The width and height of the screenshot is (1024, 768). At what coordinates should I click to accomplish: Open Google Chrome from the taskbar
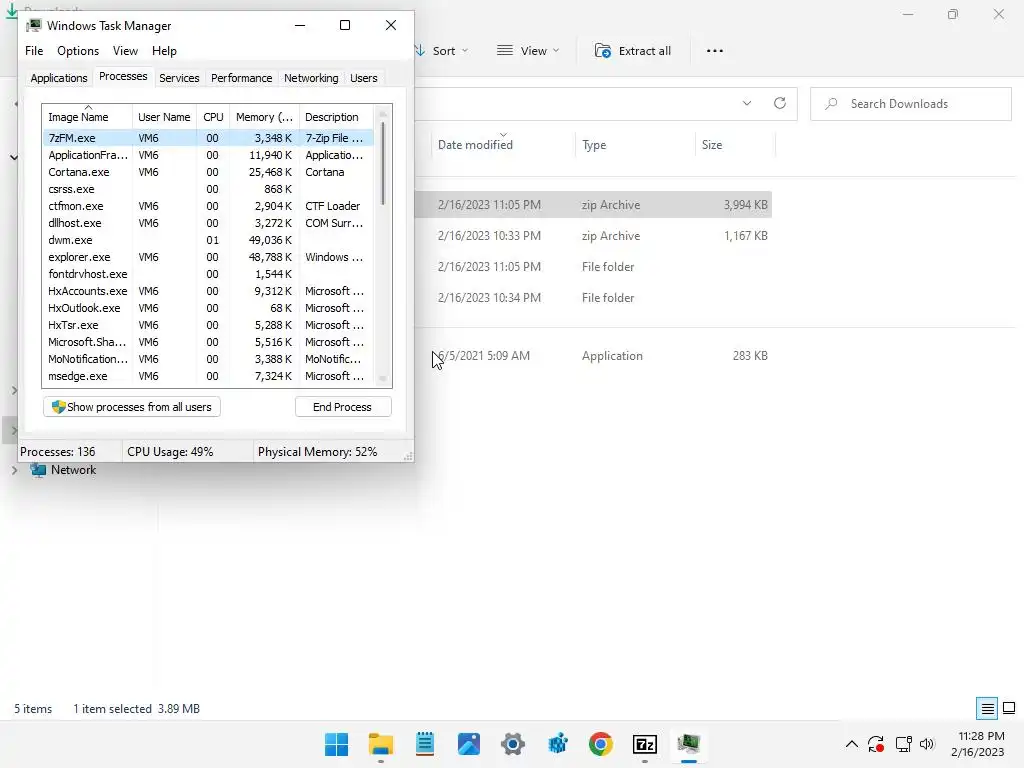(601, 744)
